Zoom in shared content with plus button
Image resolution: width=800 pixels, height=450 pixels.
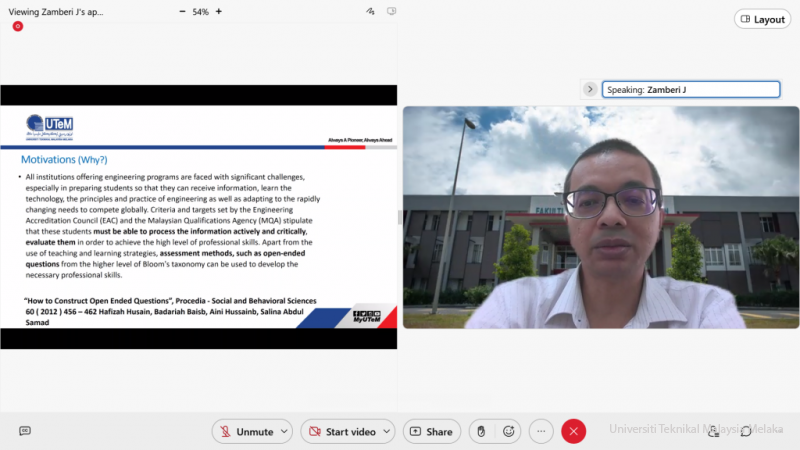[x=219, y=12]
